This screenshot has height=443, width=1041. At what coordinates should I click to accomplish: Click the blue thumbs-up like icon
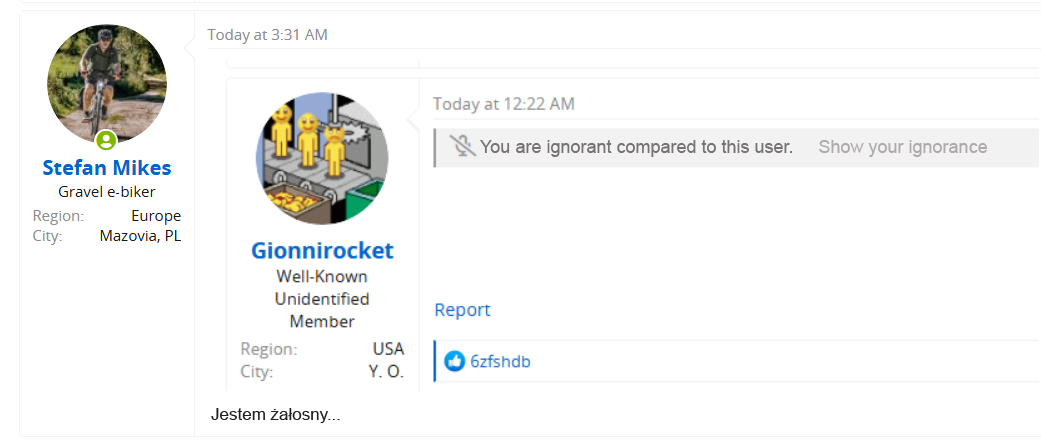(455, 361)
